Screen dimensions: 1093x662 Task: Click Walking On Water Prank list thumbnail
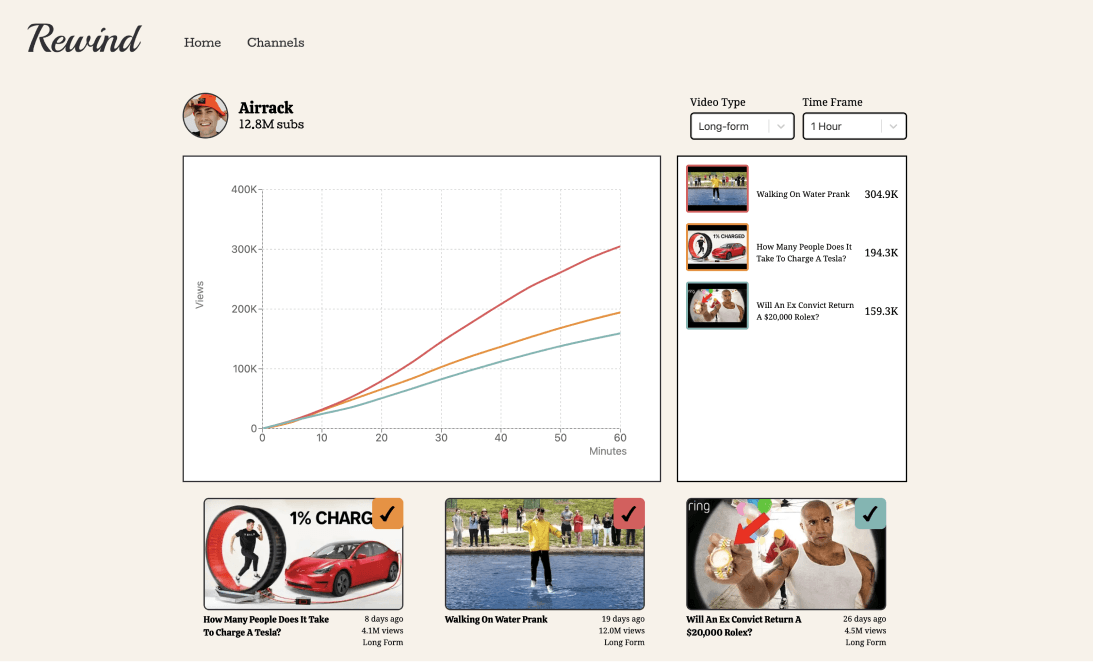point(717,189)
